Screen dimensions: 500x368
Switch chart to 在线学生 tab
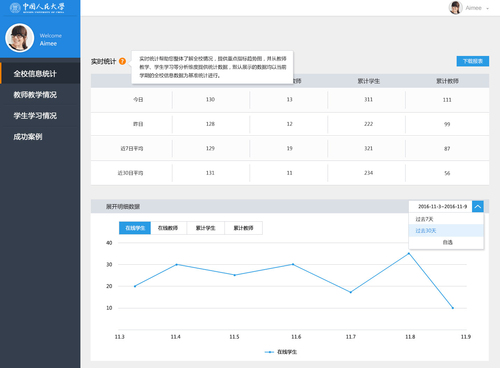coord(135,228)
